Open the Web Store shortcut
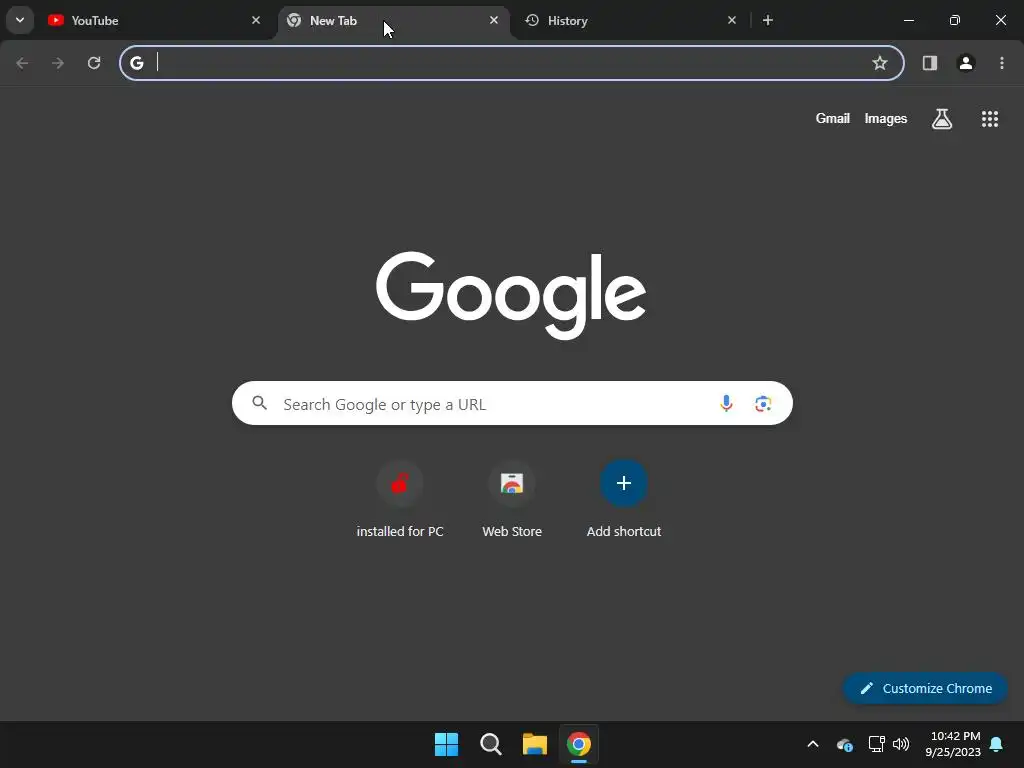The height and width of the screenshot is (768, 1024). click(x=512, y=500)
